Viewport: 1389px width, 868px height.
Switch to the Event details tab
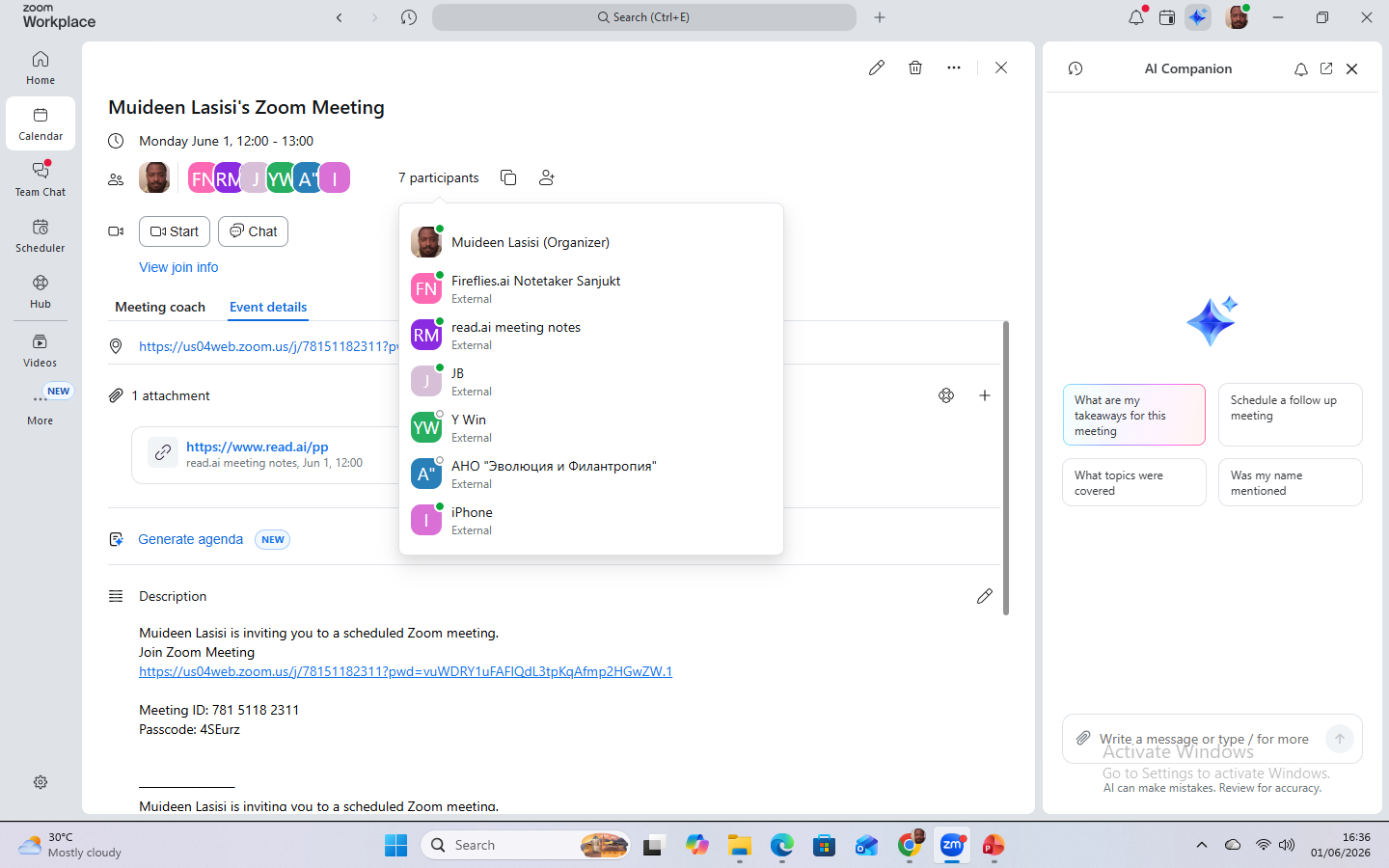coord(268,307)
